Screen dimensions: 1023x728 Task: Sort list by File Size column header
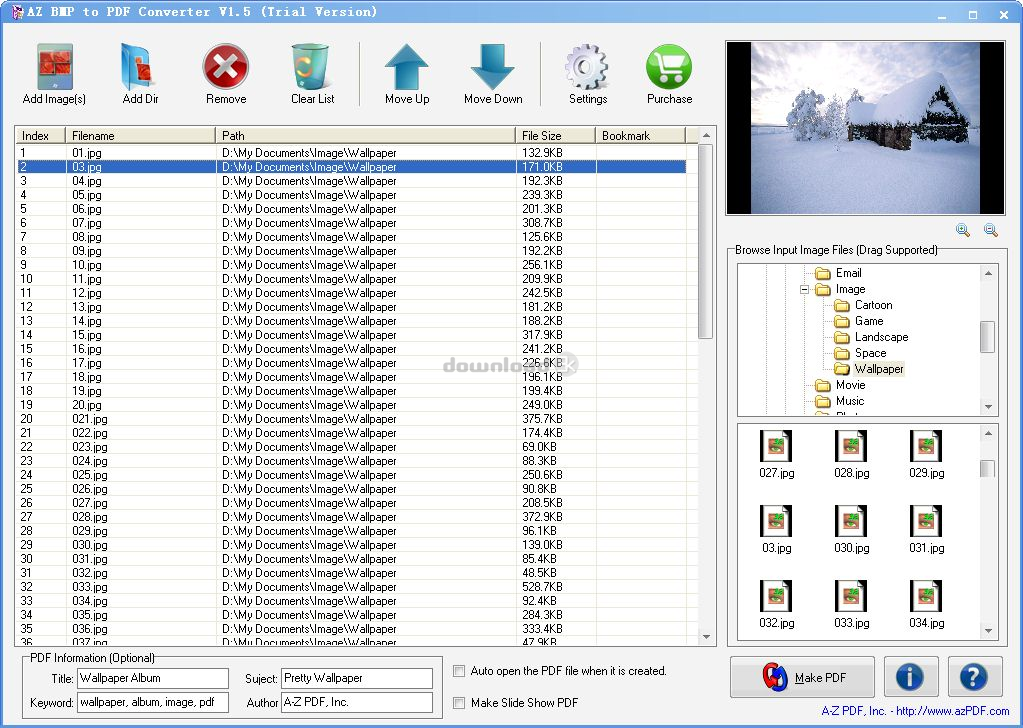point(555,136)
